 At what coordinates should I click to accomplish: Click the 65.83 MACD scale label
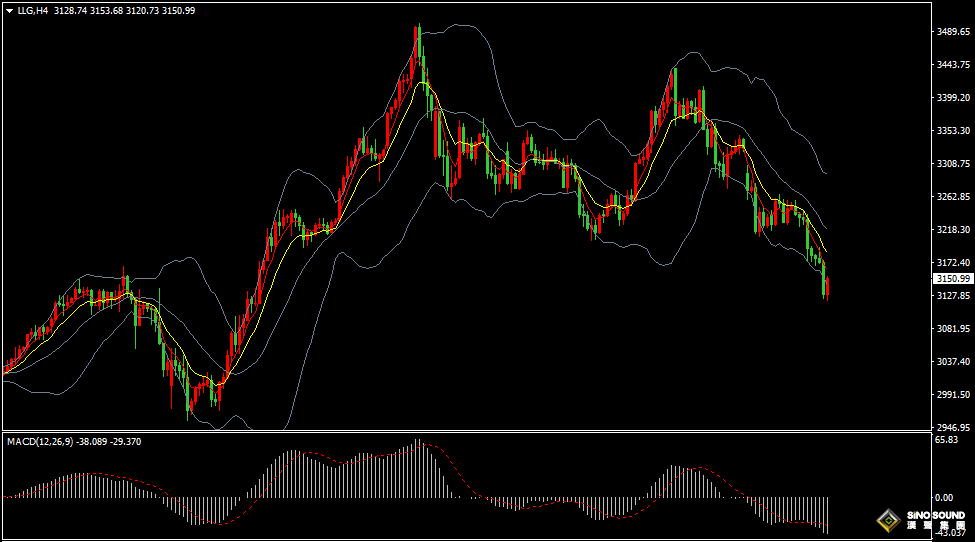point(946,440)
